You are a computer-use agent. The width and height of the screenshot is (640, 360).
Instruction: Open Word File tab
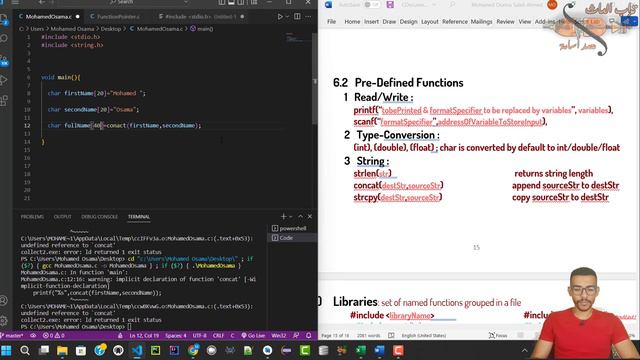click(x=331, y=22)
